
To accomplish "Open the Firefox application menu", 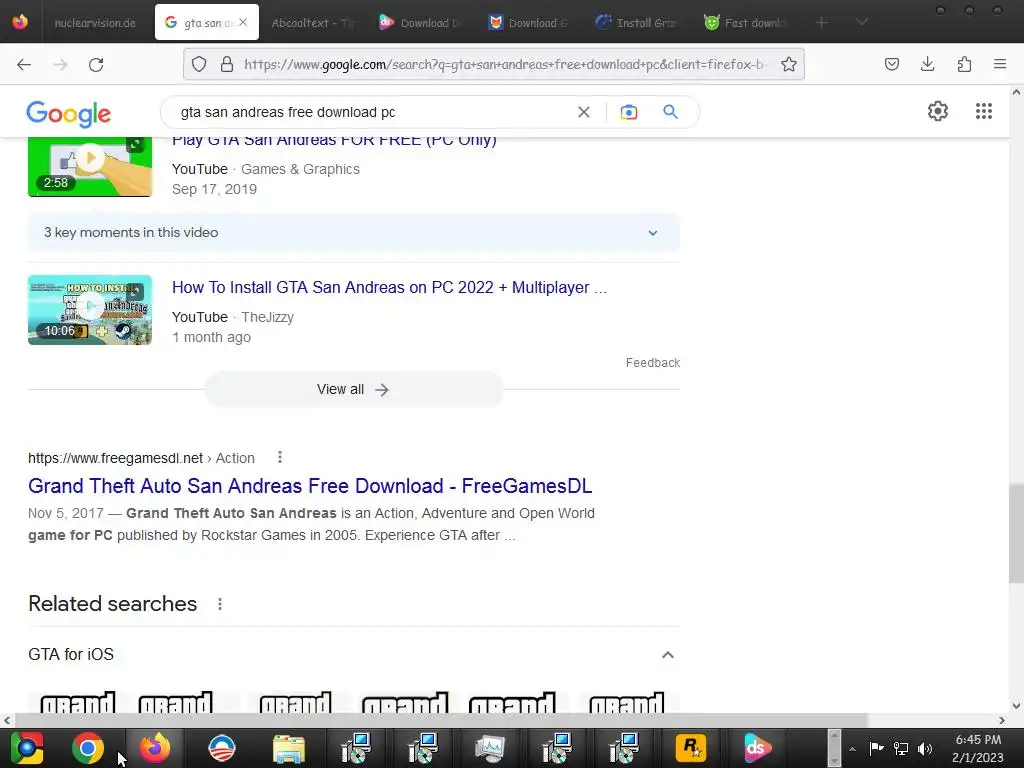I will pos(1000,64).
